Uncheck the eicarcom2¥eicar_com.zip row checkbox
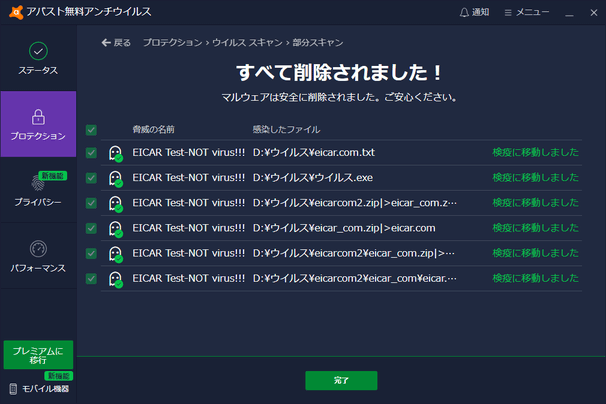Viewport: 606px width, 404px height. point(91,253)
